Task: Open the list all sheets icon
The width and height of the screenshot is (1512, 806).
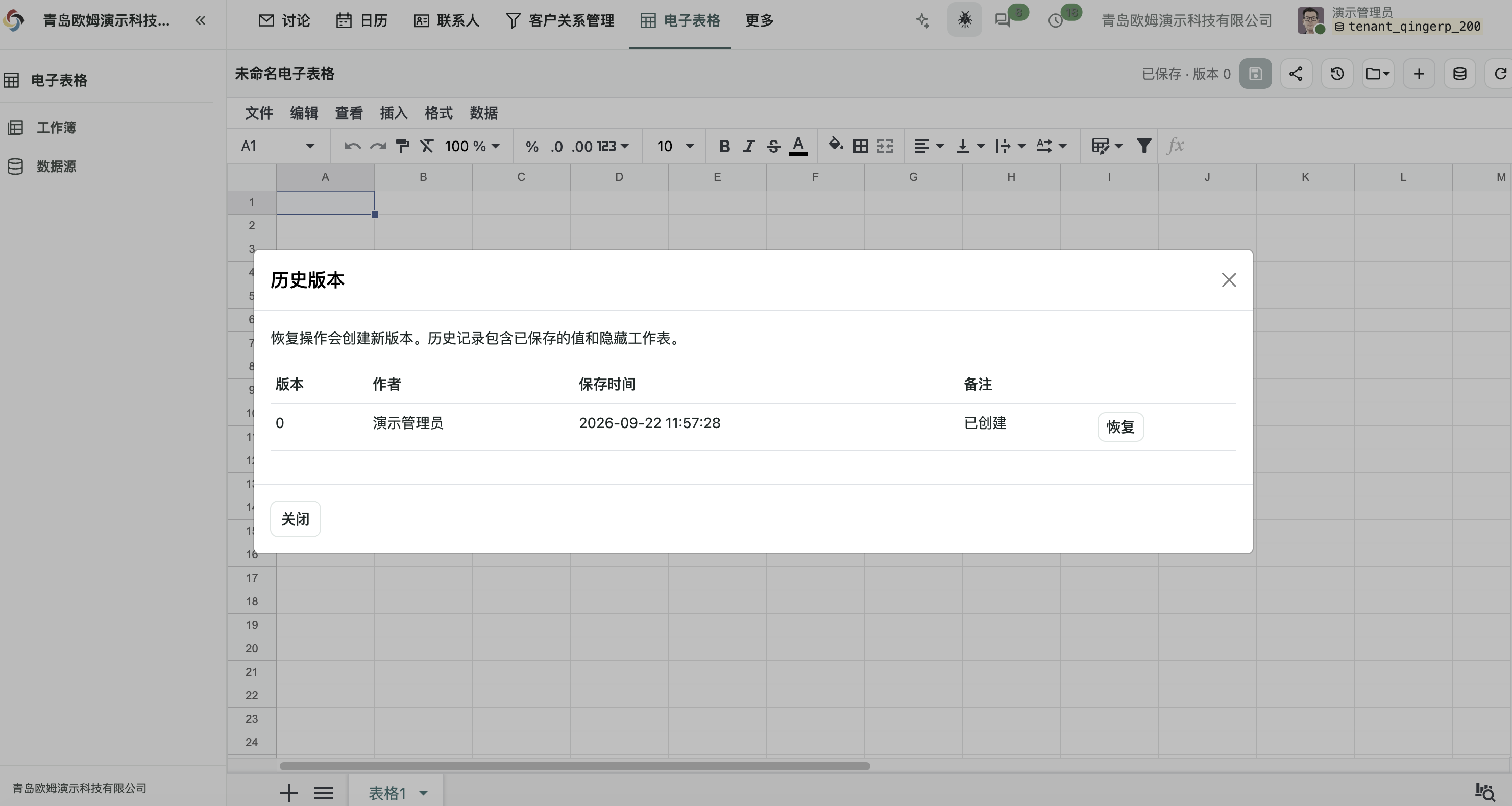Action: (x=324, y=793)
